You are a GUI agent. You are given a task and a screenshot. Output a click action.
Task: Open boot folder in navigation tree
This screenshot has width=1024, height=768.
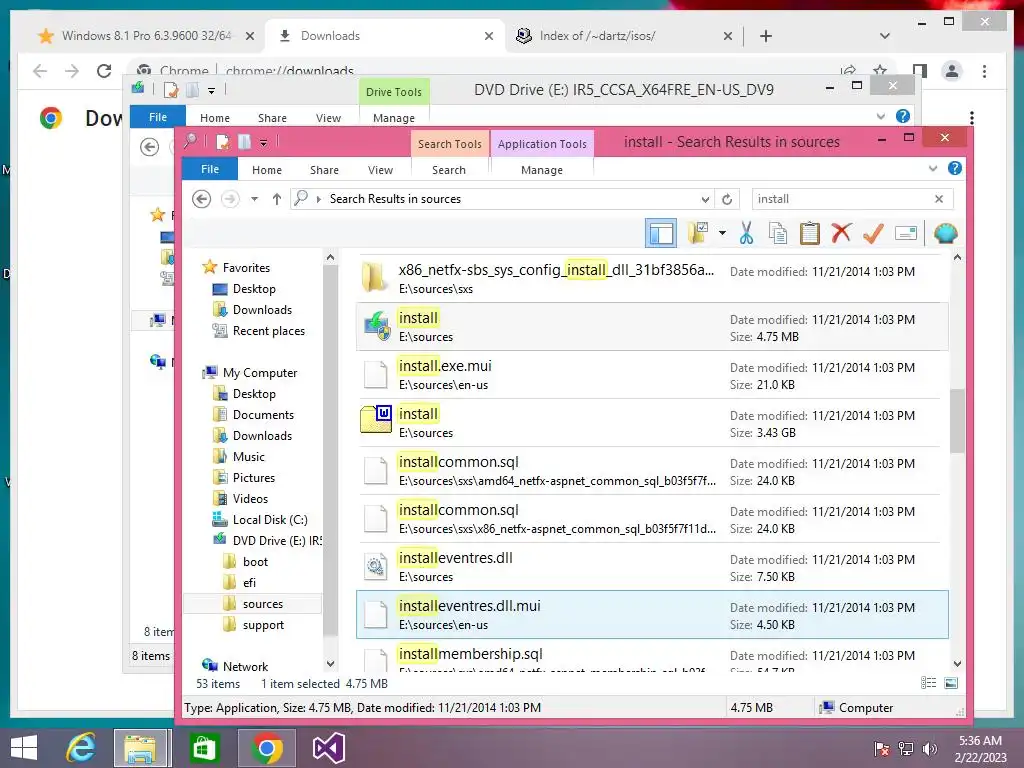click(x=255, y=562)
